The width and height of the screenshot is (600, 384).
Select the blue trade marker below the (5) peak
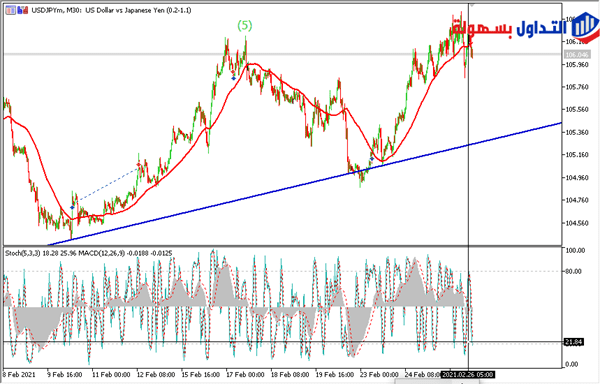233,78
